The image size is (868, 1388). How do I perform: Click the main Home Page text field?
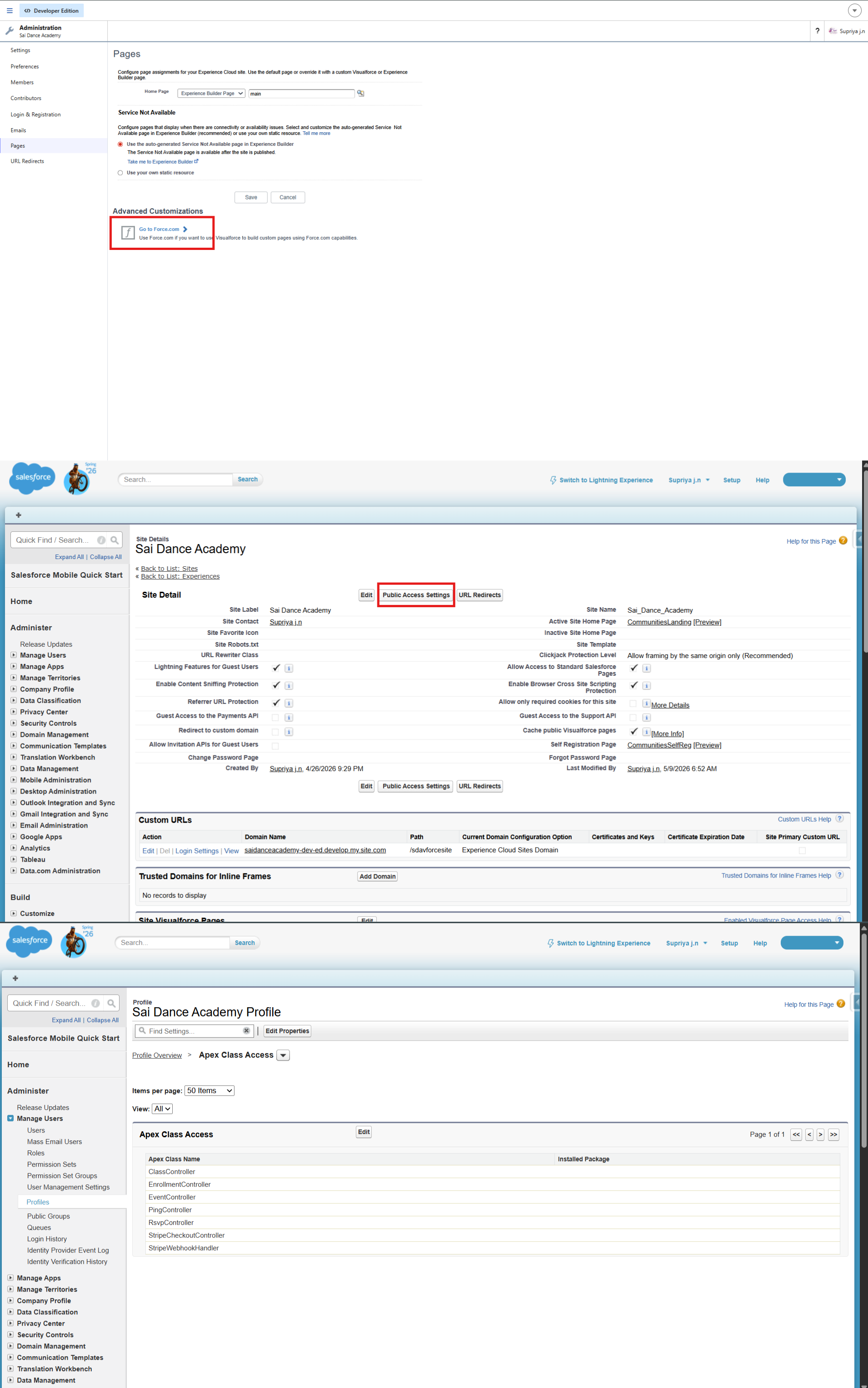click(301, 93)
